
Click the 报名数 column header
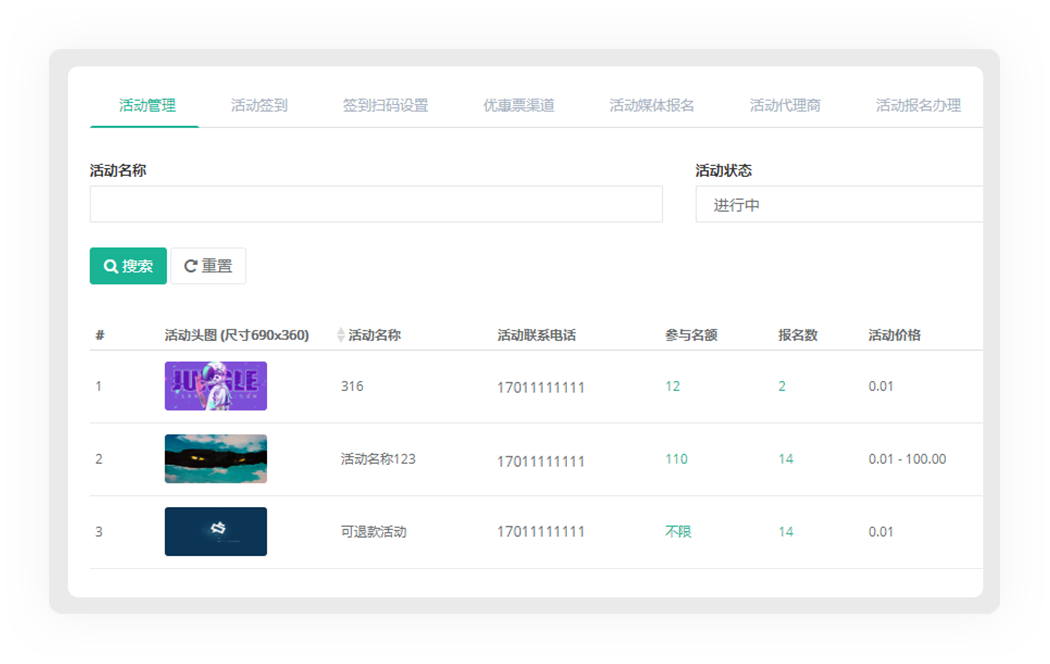click(x=798, y=335)
